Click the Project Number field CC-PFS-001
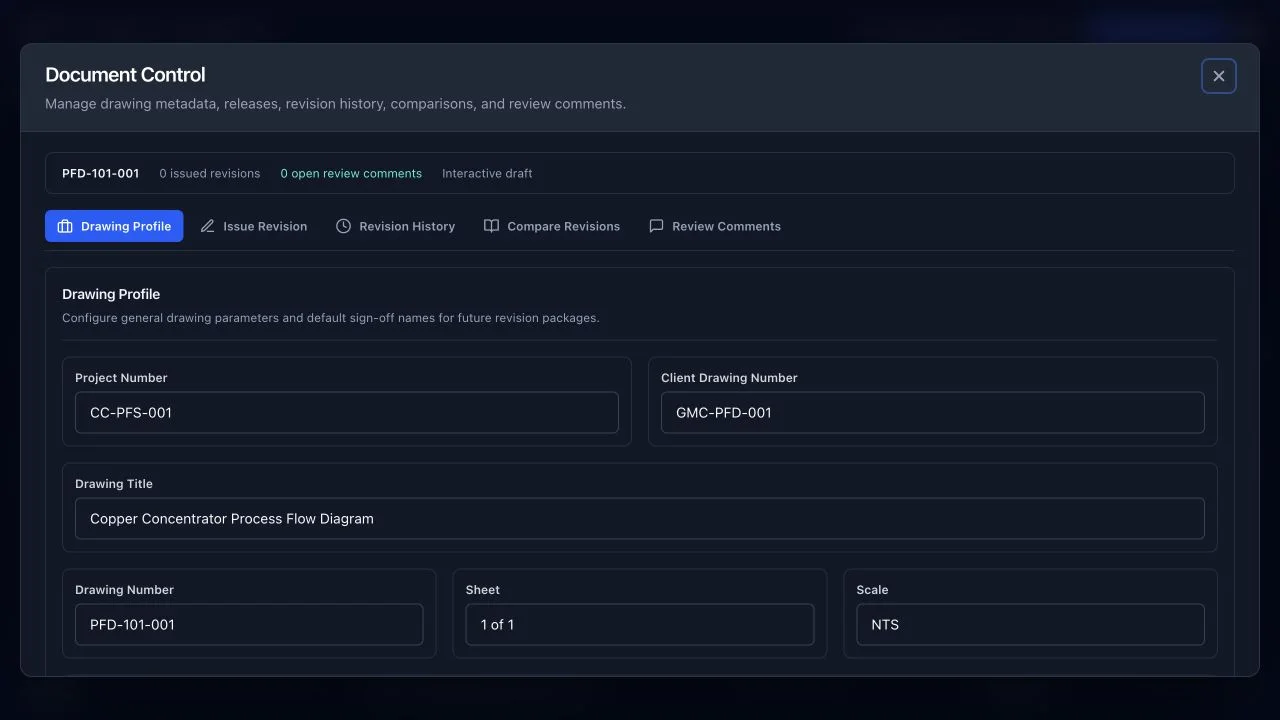The width and height of the screenshot is (1280, 720). pyautogui.click(x=347, y=412)
